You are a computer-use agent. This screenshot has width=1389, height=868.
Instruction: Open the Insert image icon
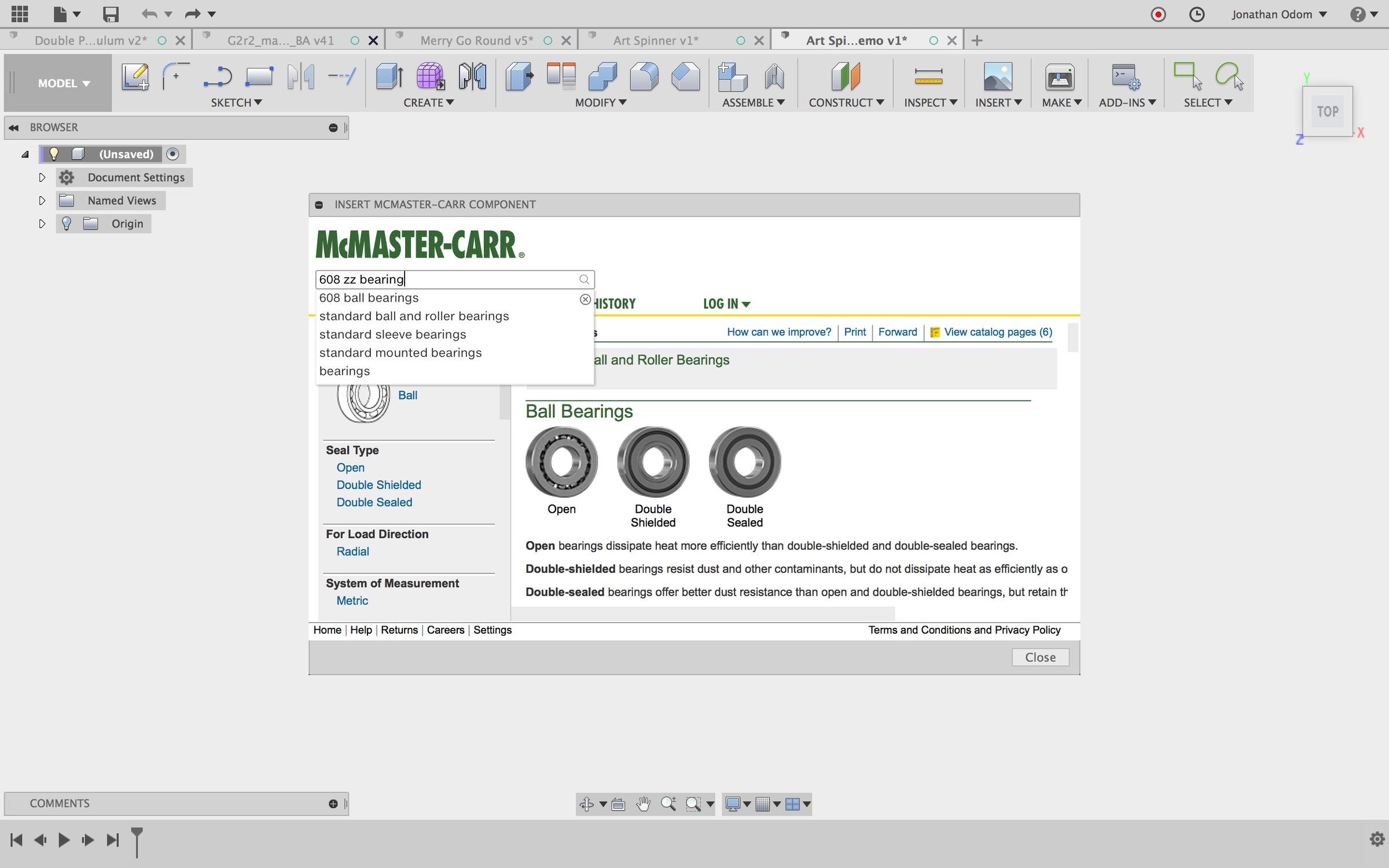(997, 77)
